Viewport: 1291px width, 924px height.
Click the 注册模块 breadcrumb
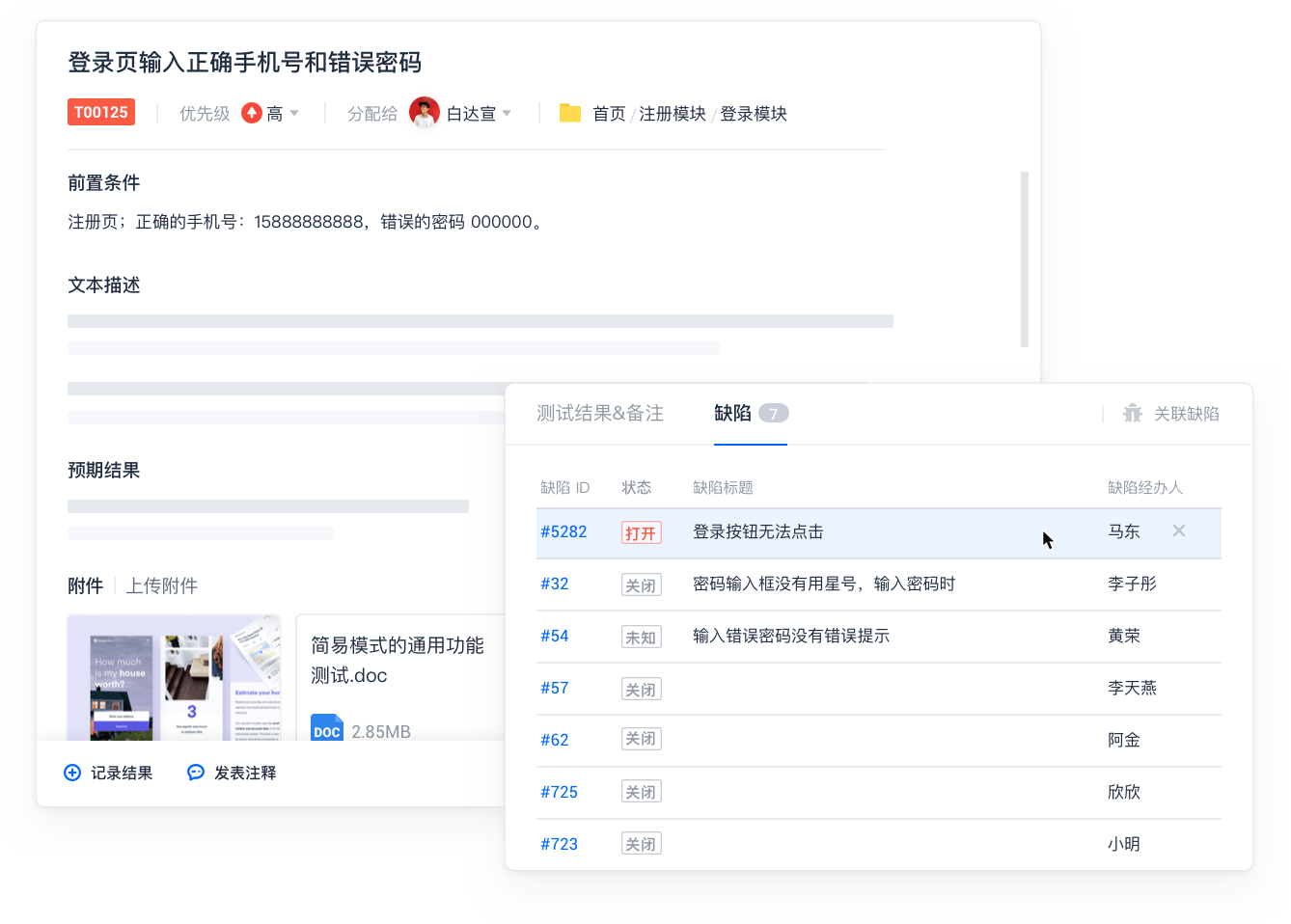[x=673, y=114]
